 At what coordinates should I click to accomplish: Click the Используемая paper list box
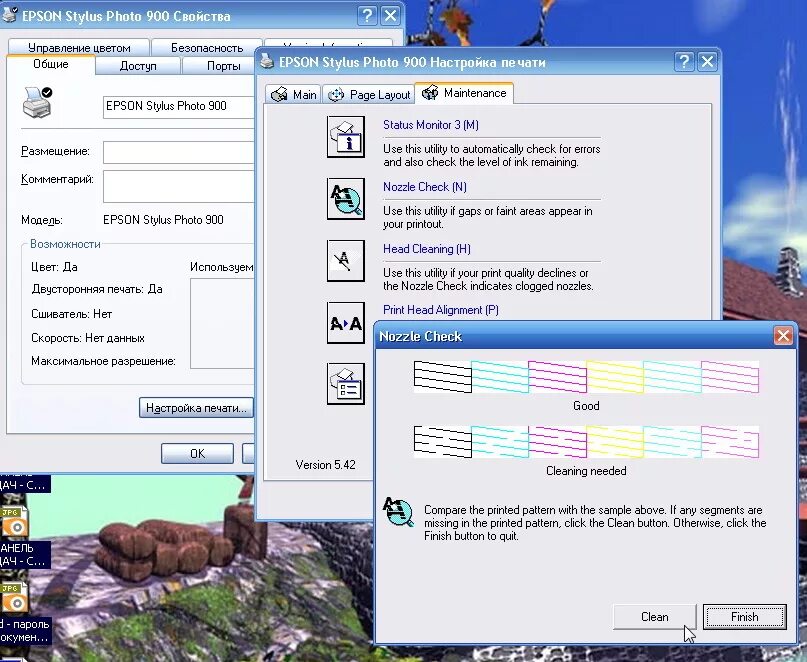click(222, 323)
